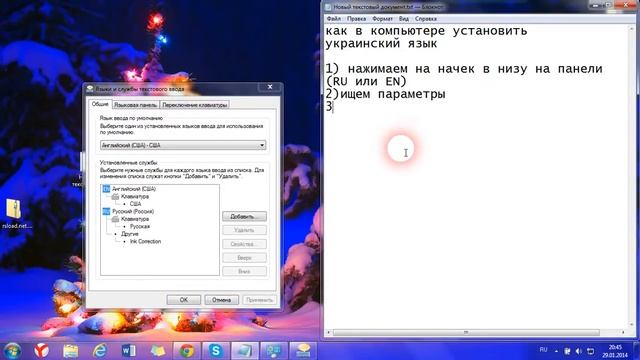Open Файл menu in Notepad
The image size is (640, 360).
click(x=333, y=19)
